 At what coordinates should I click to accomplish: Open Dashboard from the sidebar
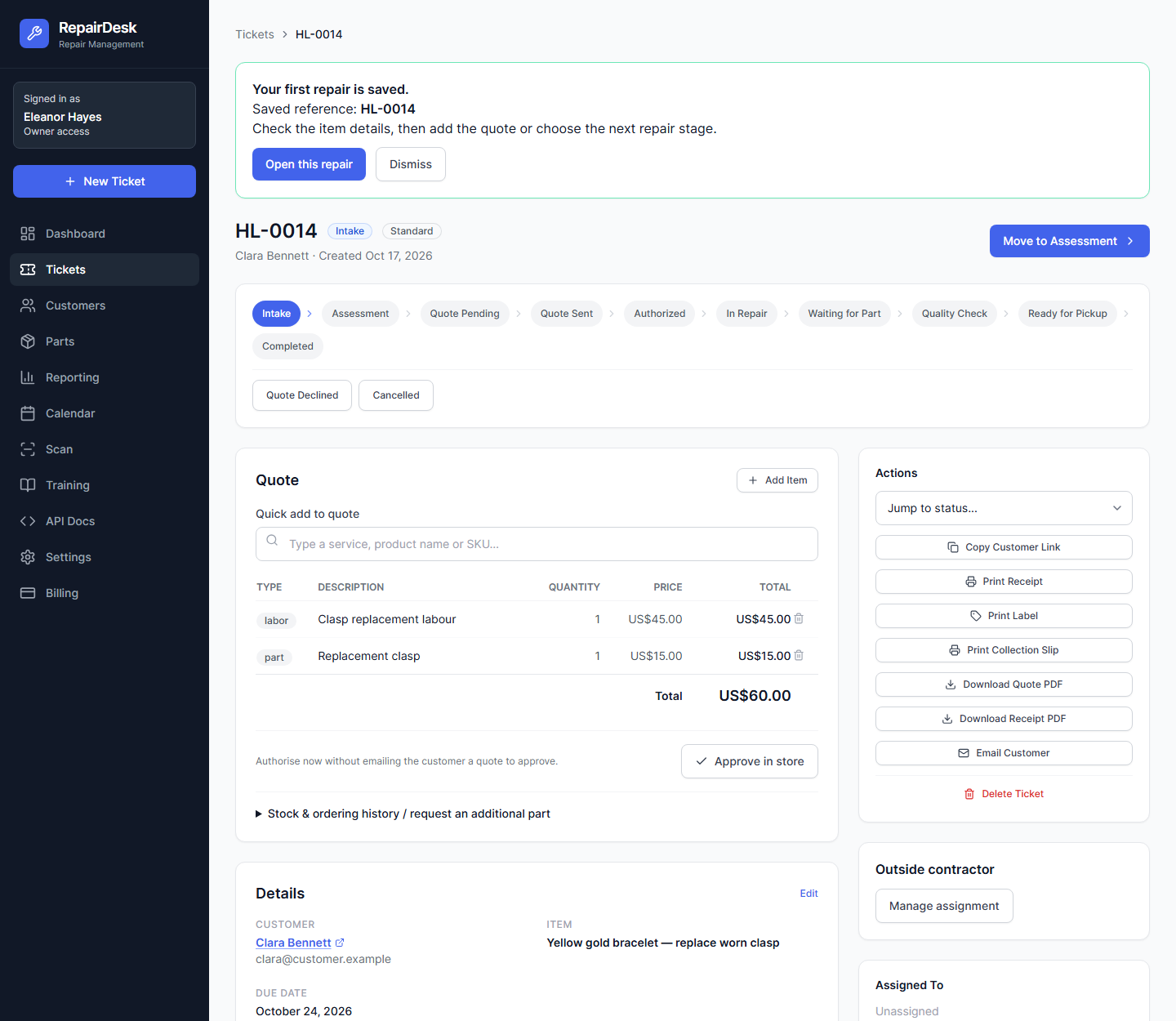point(105,234)
